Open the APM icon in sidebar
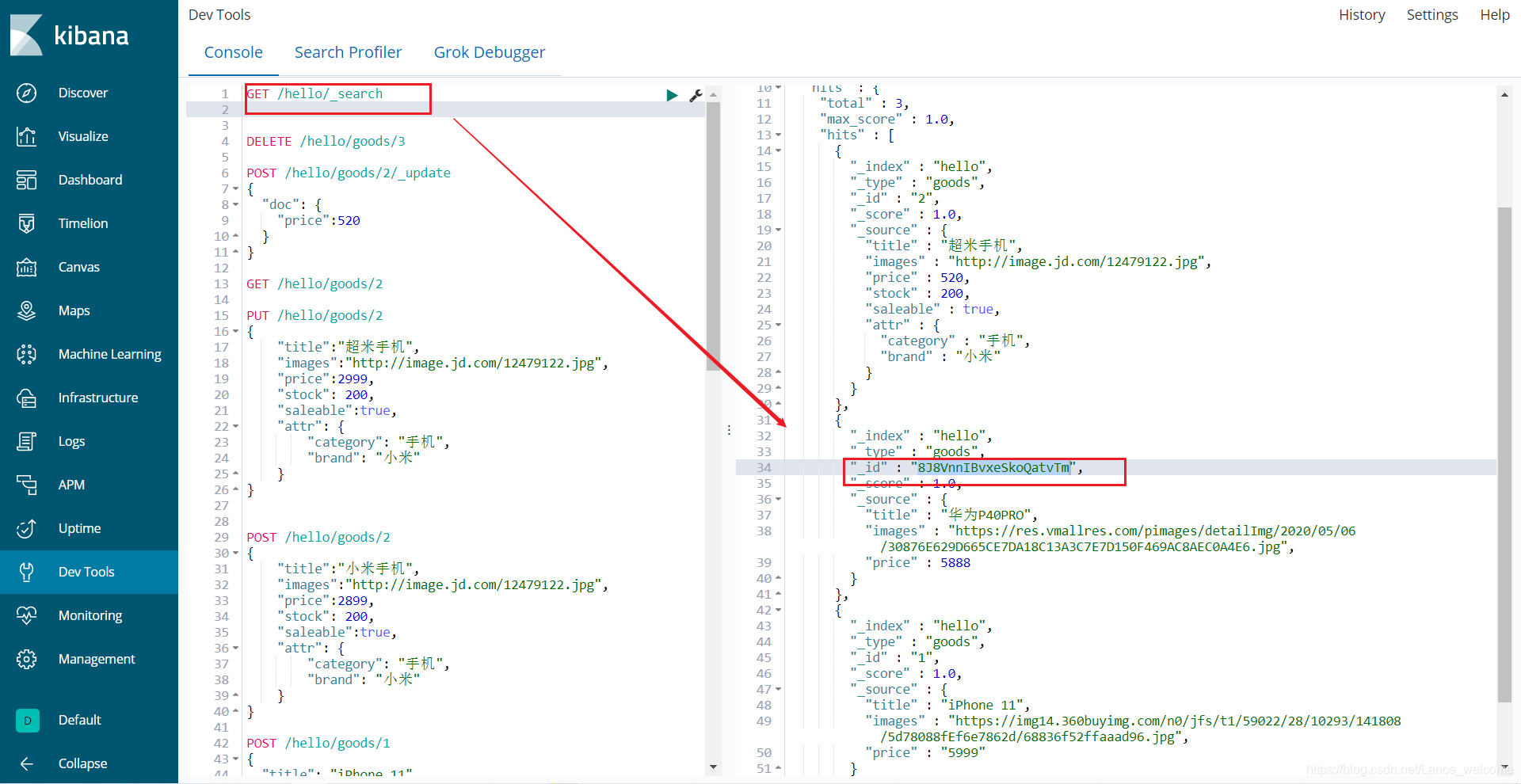The width and height of the screenshot is (1521, 784). click(x=26, y=485)
